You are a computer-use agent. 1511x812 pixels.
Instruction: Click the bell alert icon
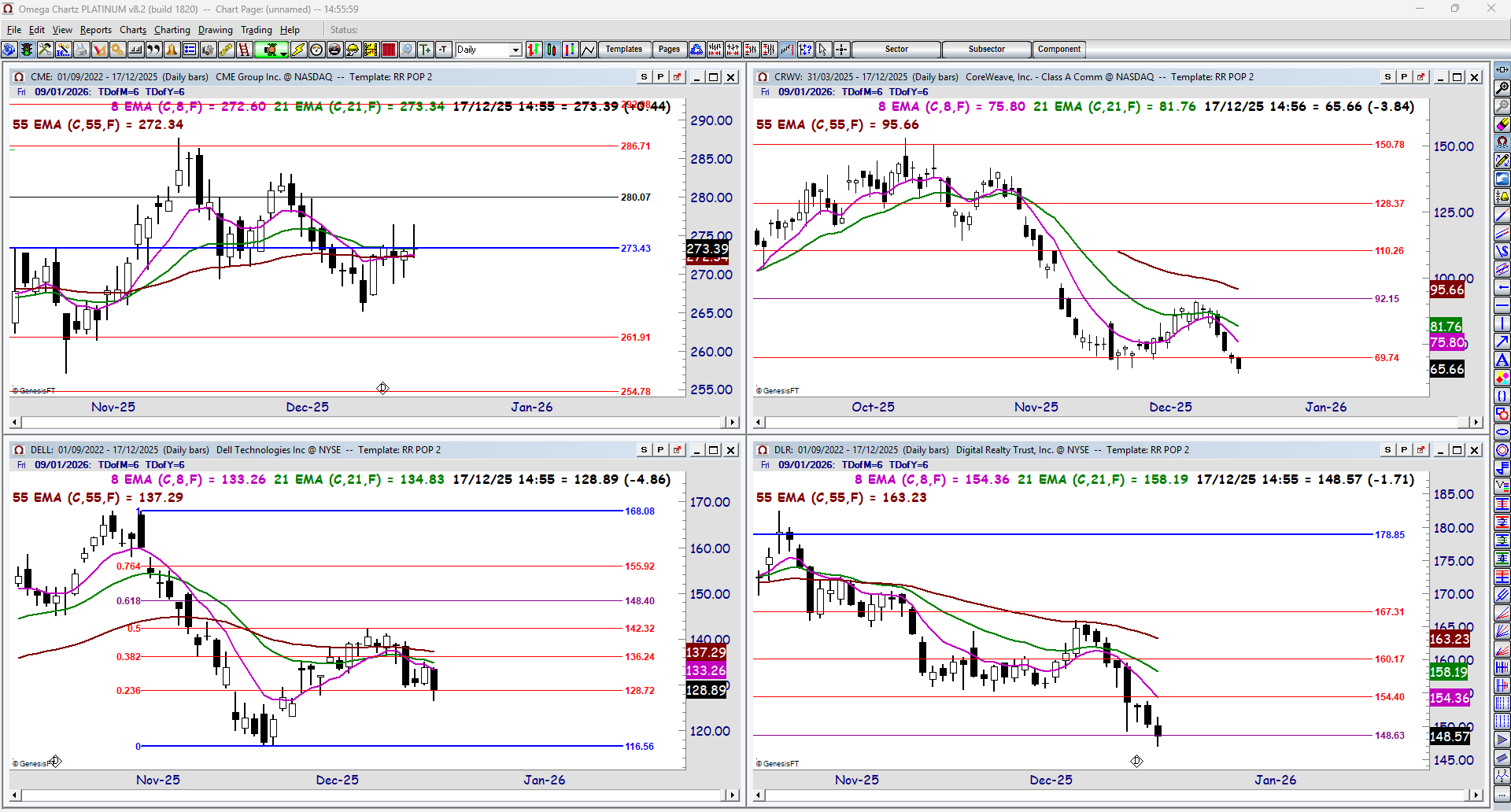[172, 50]
